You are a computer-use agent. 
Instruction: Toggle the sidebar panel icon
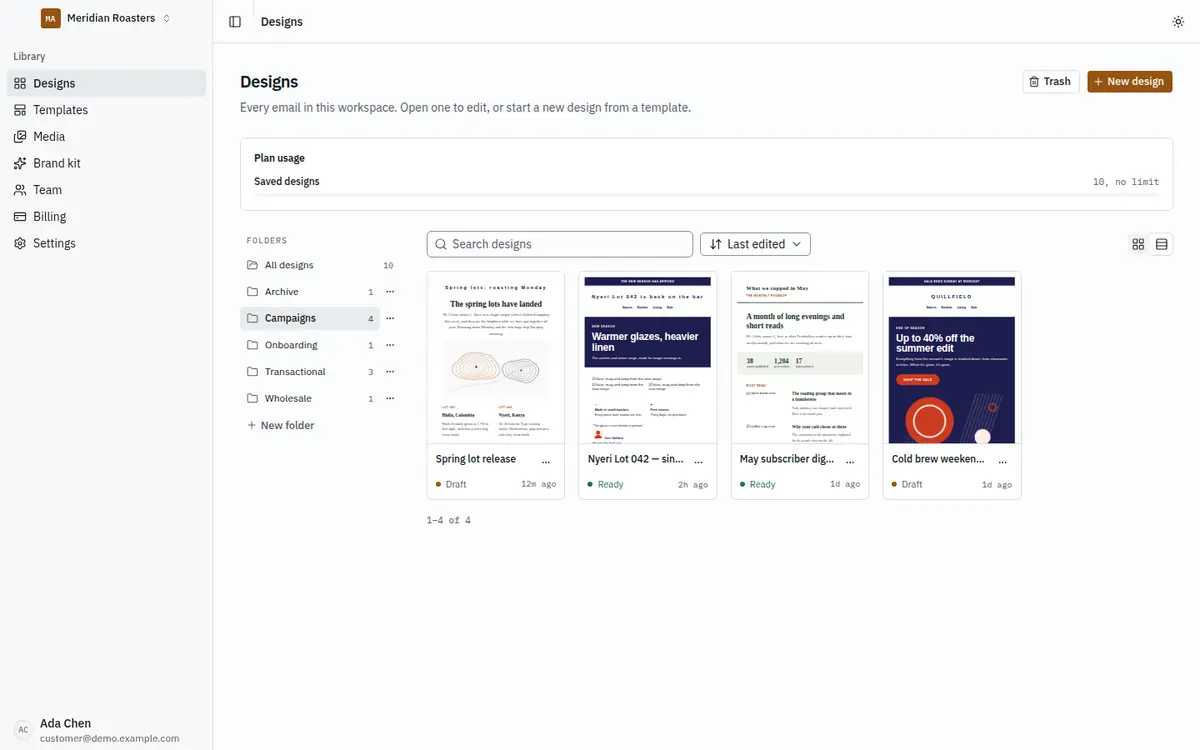pyautogui.click(x=235, y=21)
